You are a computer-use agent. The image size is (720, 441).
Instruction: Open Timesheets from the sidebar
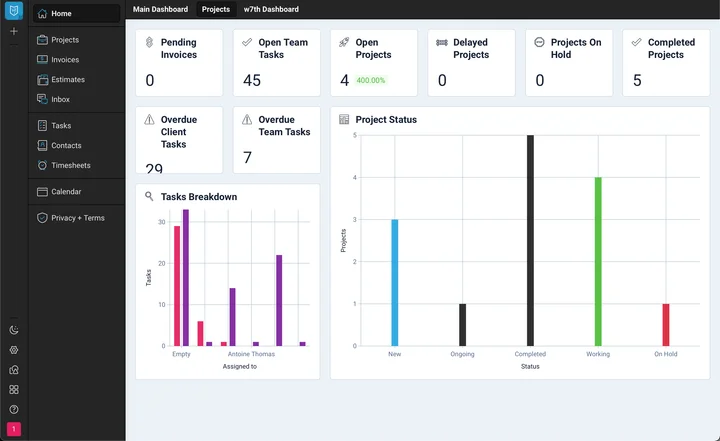point(70,165)
